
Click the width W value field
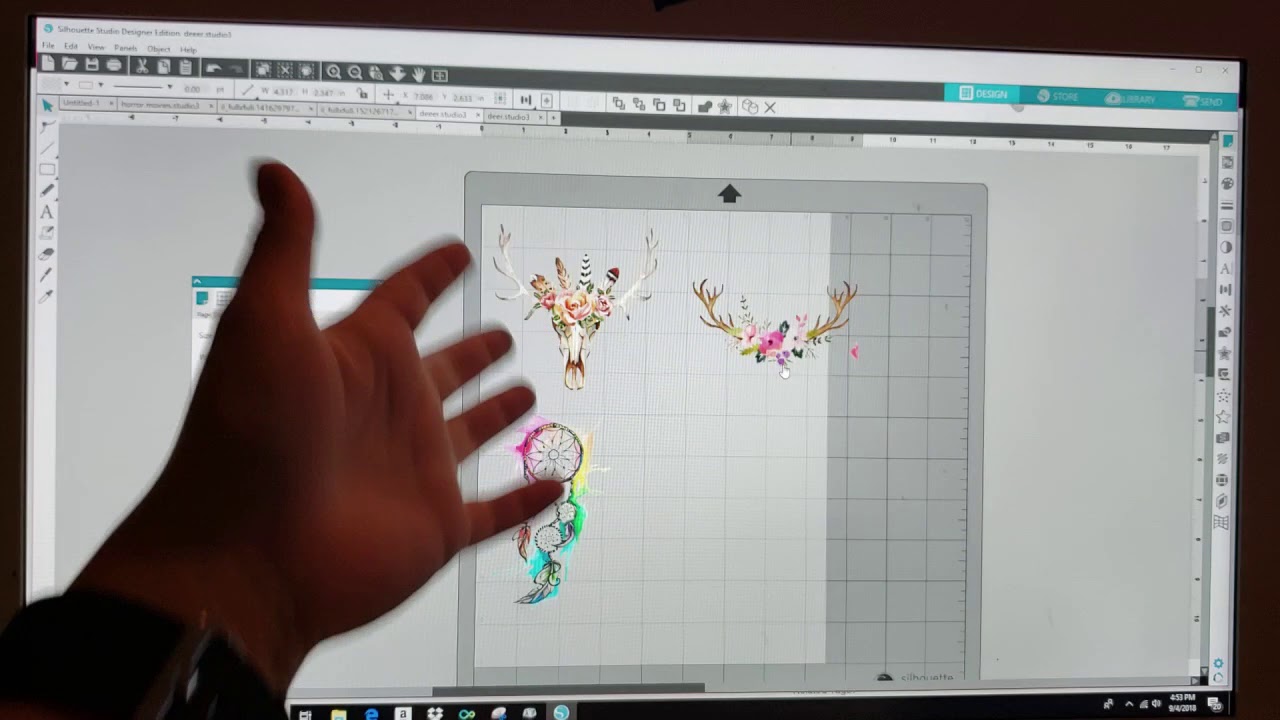[x=283, y=91]
